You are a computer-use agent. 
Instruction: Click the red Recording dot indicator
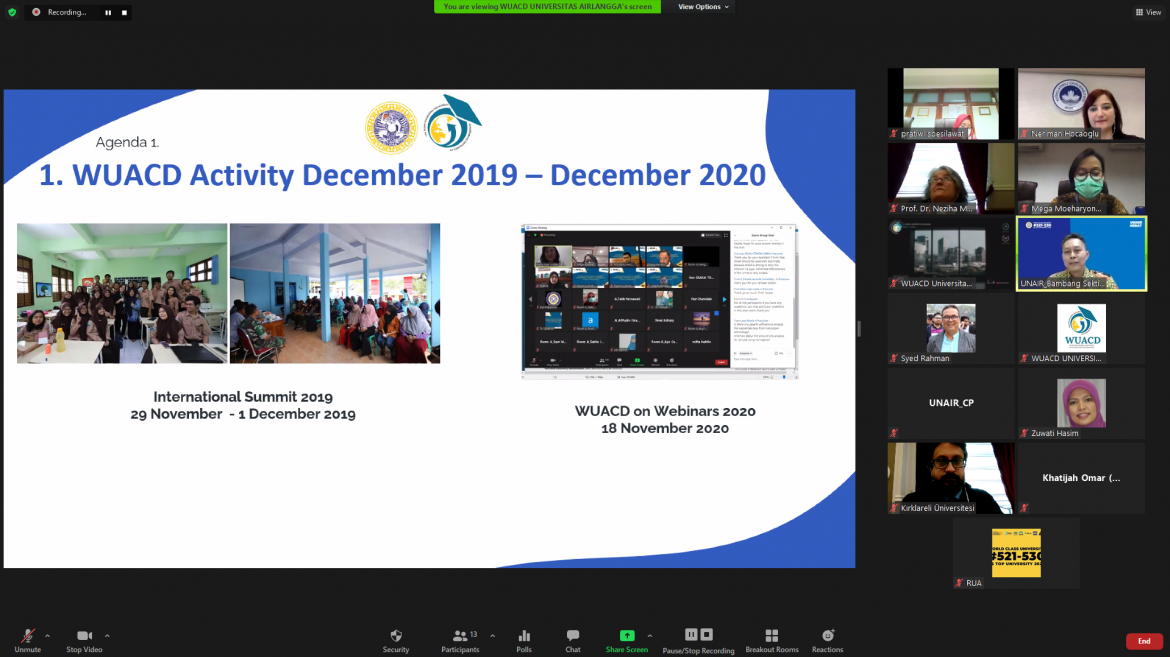[36, 12]
